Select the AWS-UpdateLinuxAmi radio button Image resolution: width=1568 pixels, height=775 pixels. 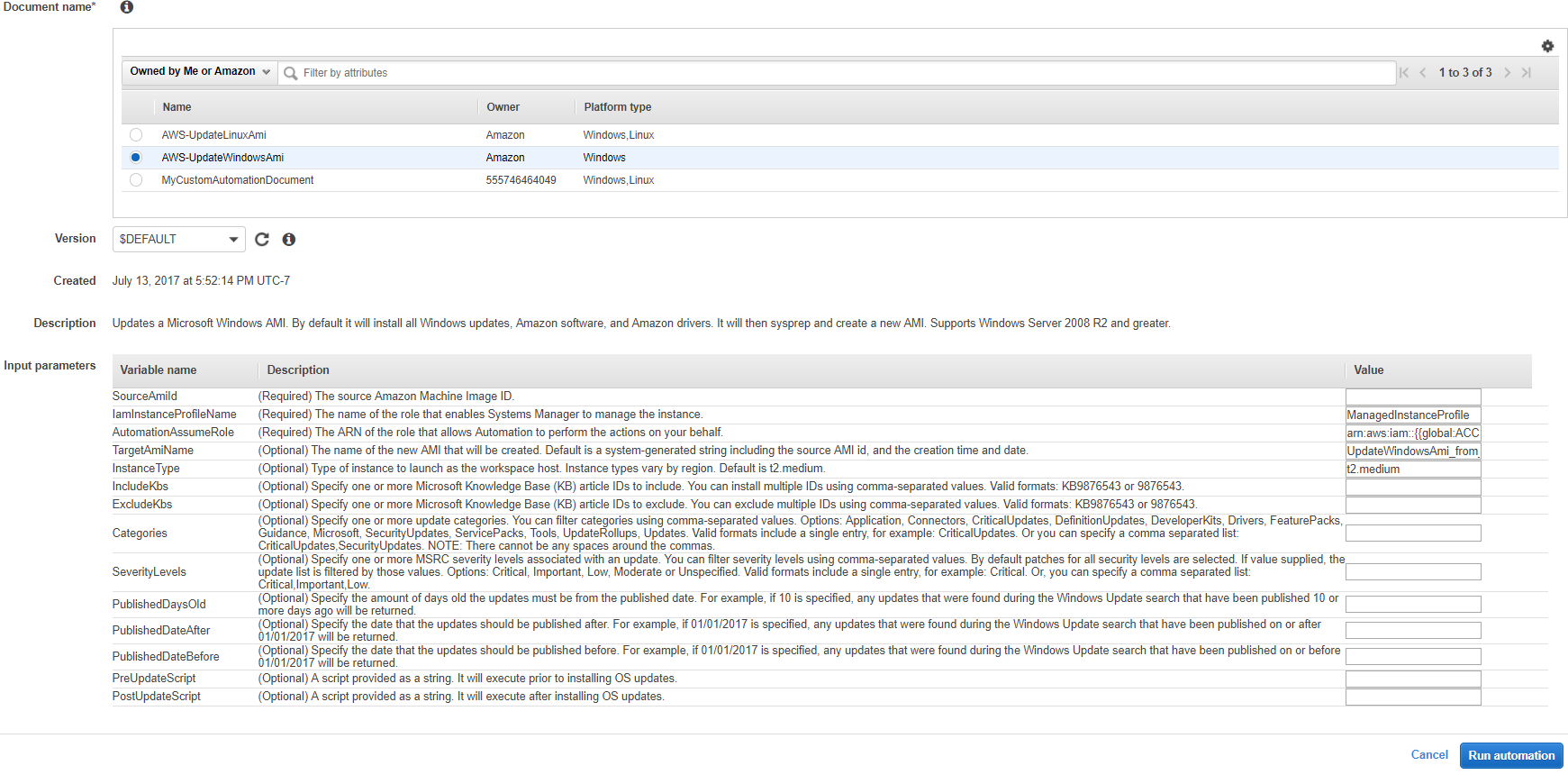136,135
